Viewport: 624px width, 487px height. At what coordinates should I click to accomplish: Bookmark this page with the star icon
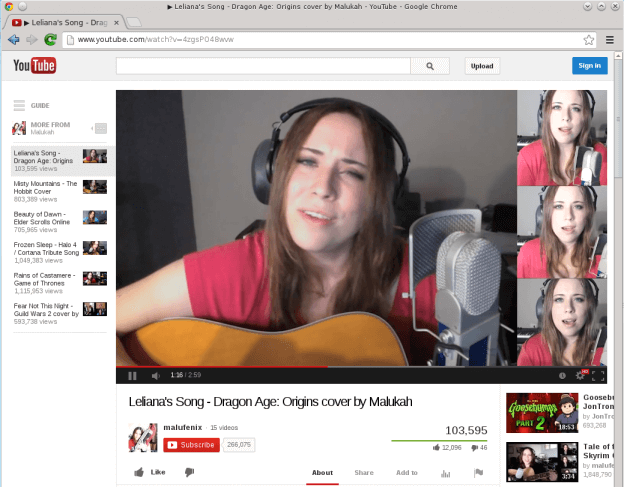[x=589, y=40]
